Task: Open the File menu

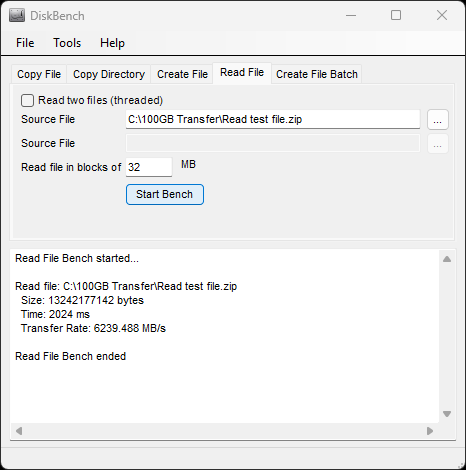Action: (x=25, y=43)
